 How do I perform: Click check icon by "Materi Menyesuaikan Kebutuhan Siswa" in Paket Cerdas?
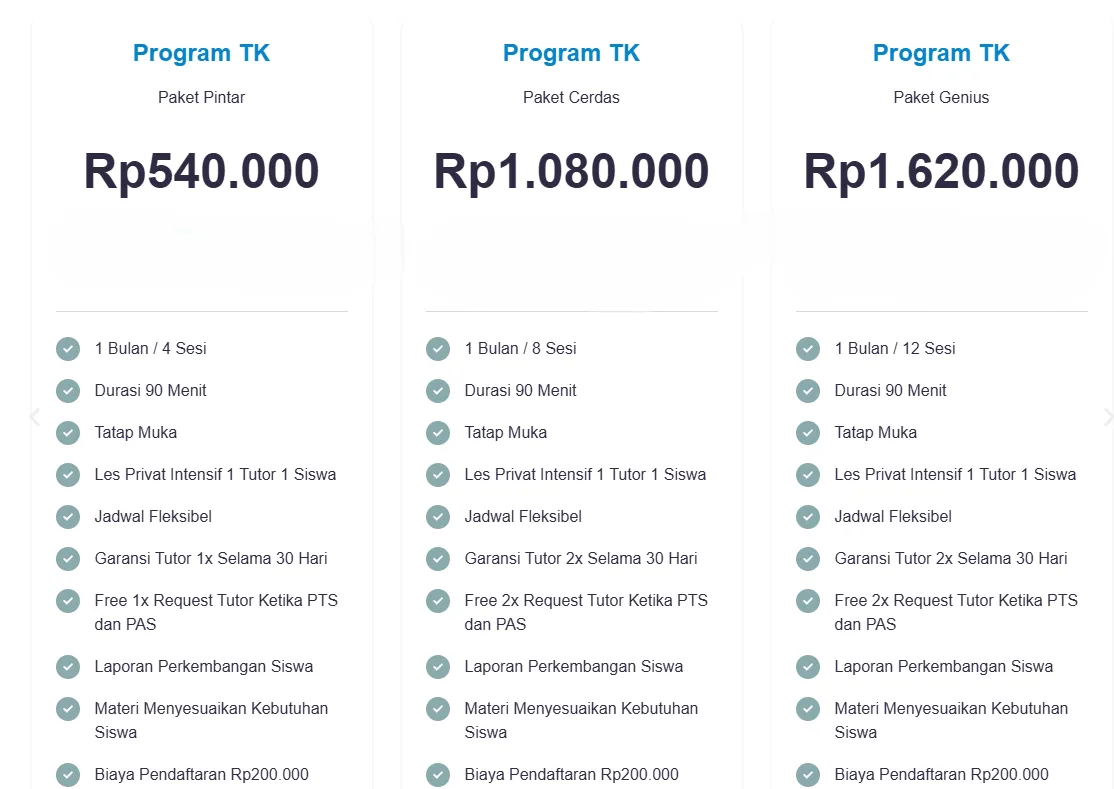coord(438,709)
